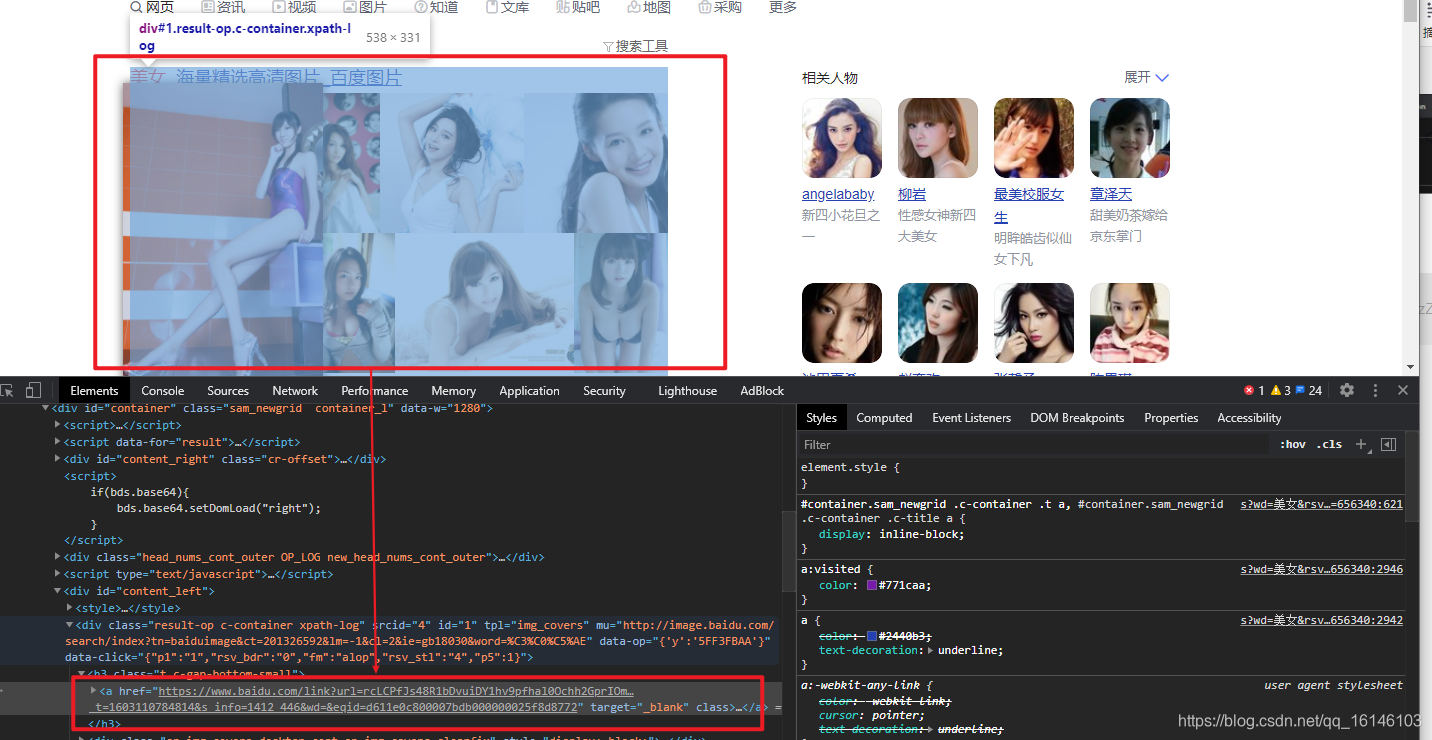Click the 章泽天 portrait thumbnail
1432x740 pixels.
tap(1130, 138)
